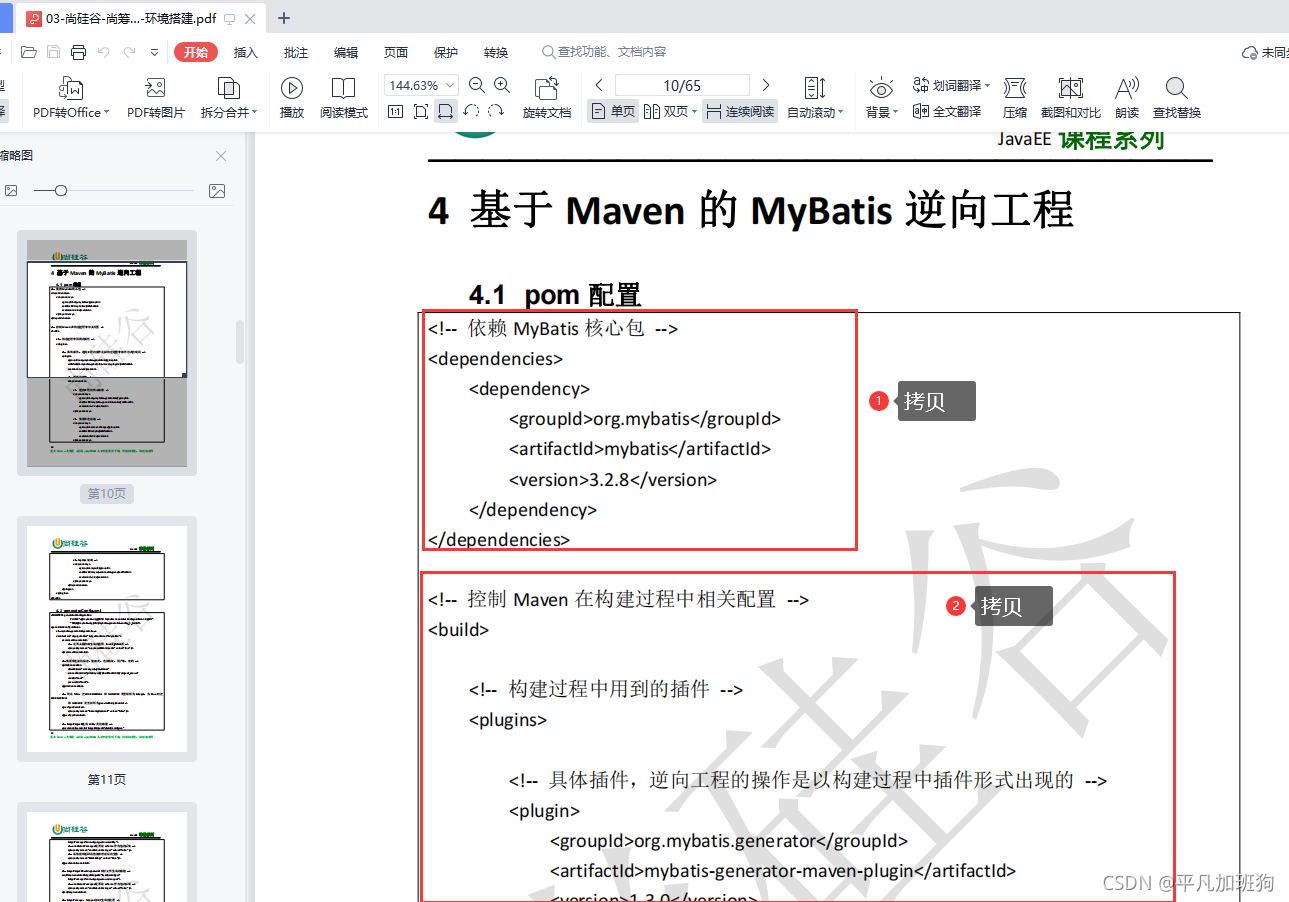Open the 页面 menu tab

tap(396, 52)
